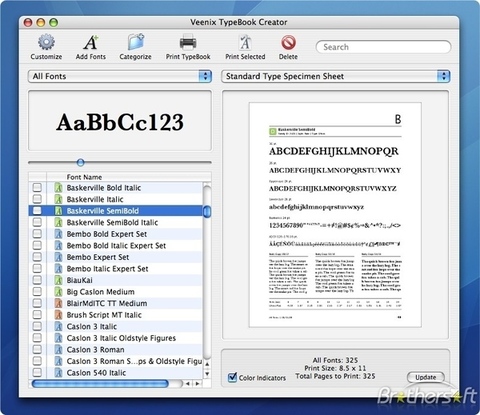480x415 pixels.
Task: Open the Categorize folder icon
Action: pyautogui.click(x=136, y=42)
